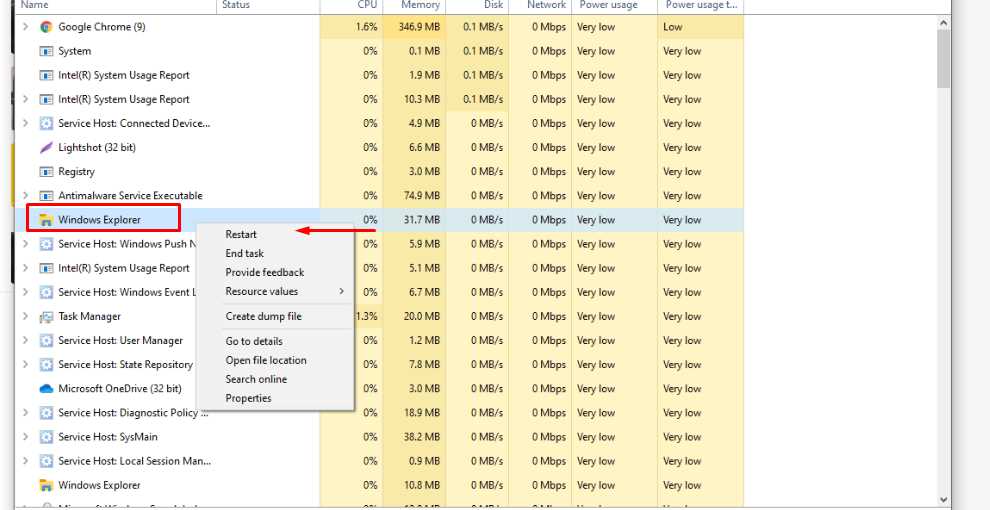Click the Service Host: SysMain gear icon

46,437
